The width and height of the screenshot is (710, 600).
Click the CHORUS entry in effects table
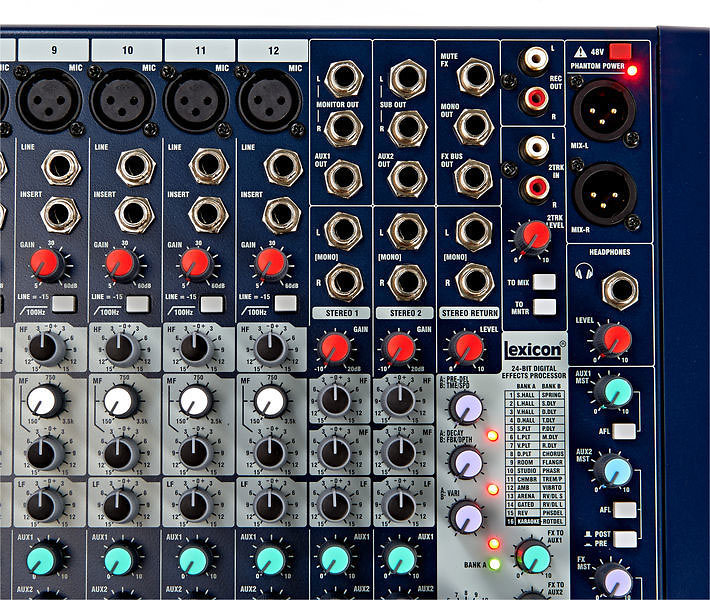point(552,454)
